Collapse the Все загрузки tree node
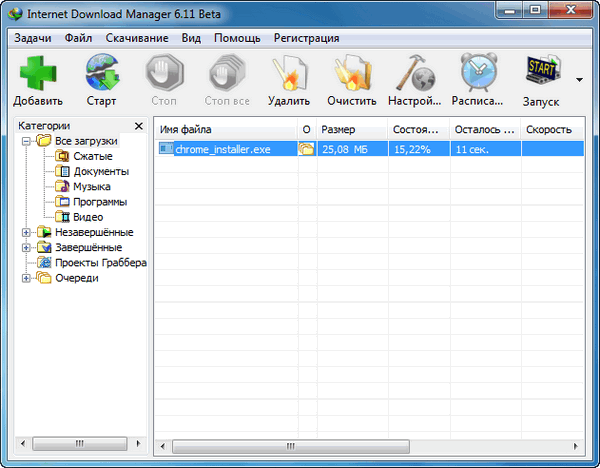Viewport: 600px width, 468px height. point(26,141)
